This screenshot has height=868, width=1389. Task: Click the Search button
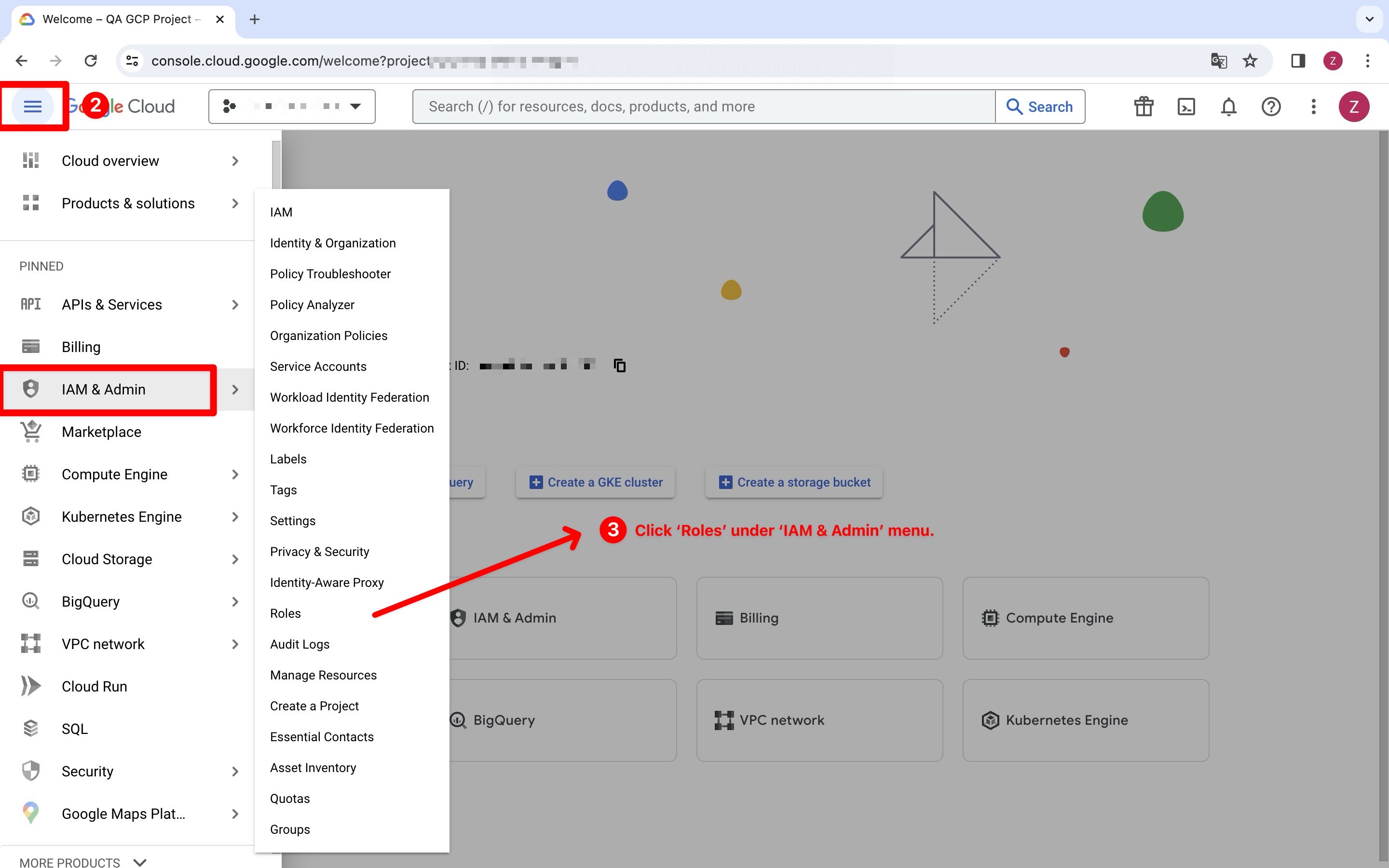1039,106
